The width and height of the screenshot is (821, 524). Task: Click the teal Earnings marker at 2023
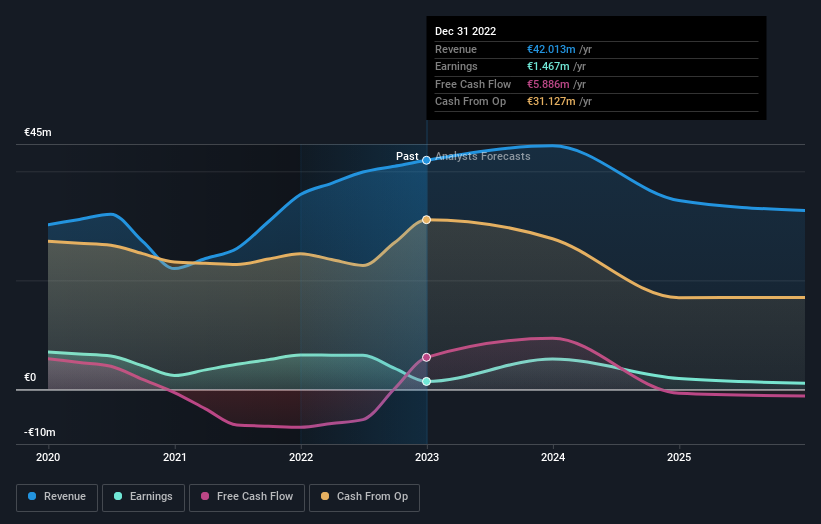pos(427,382)
